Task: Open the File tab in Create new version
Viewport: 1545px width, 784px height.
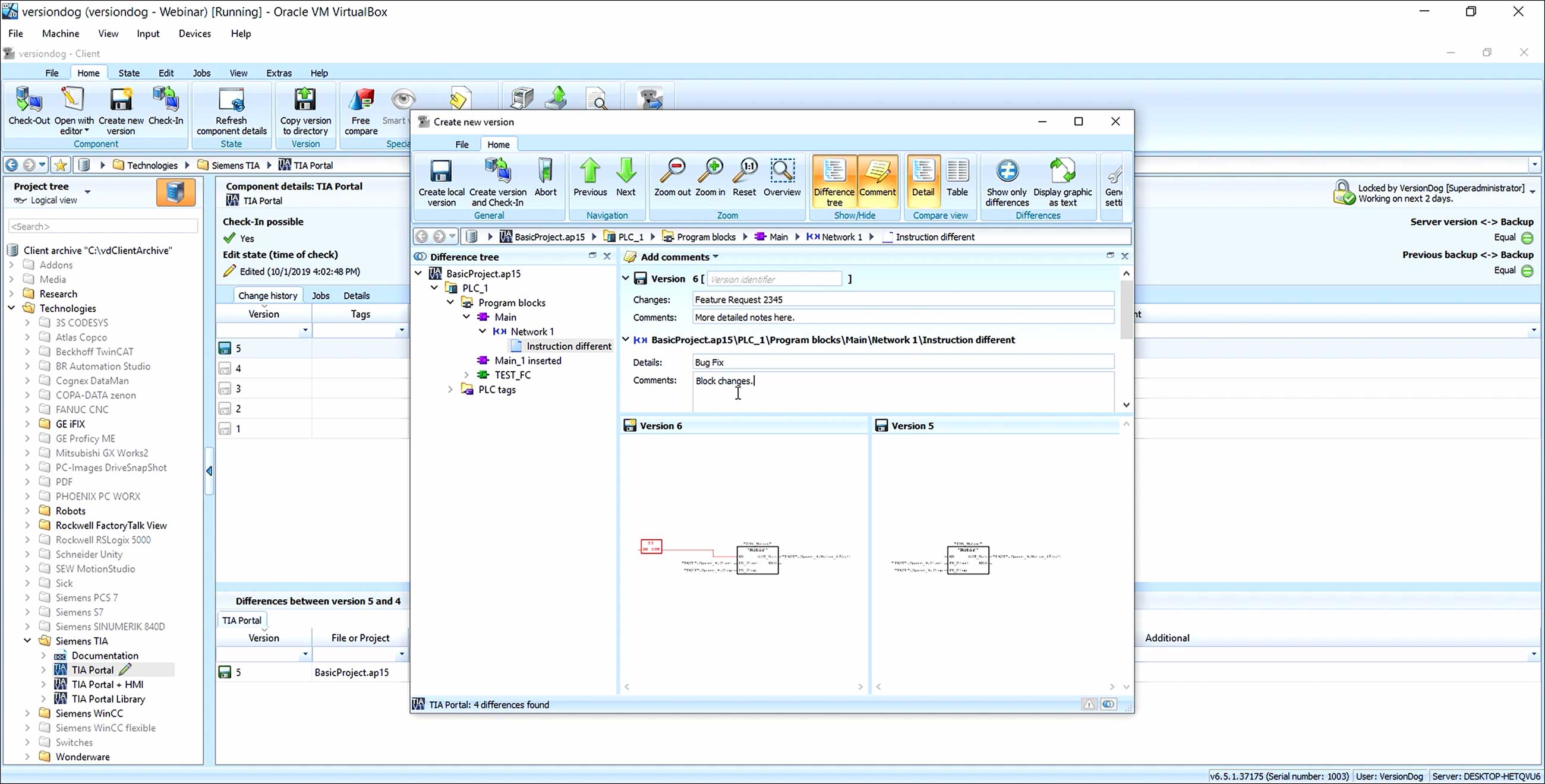Action: (462, 144)
